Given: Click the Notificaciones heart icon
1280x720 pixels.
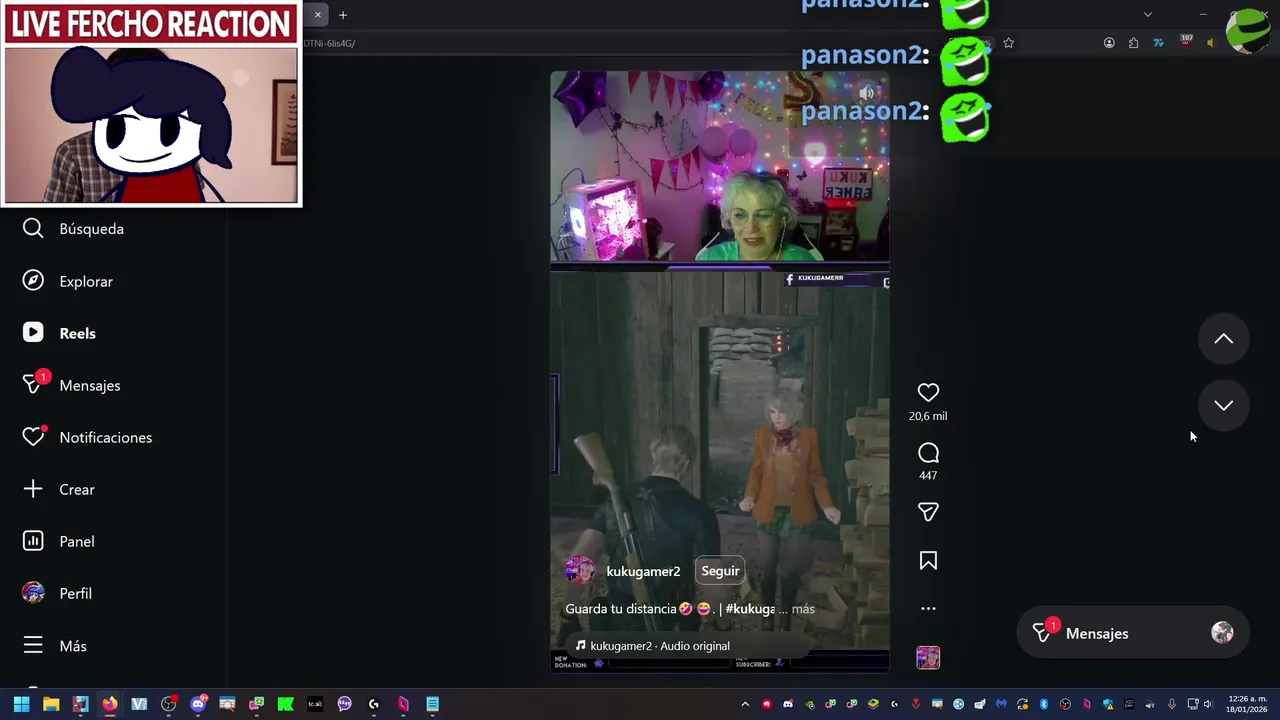Looking at the screenshot, I should click(x=33, y=437).
